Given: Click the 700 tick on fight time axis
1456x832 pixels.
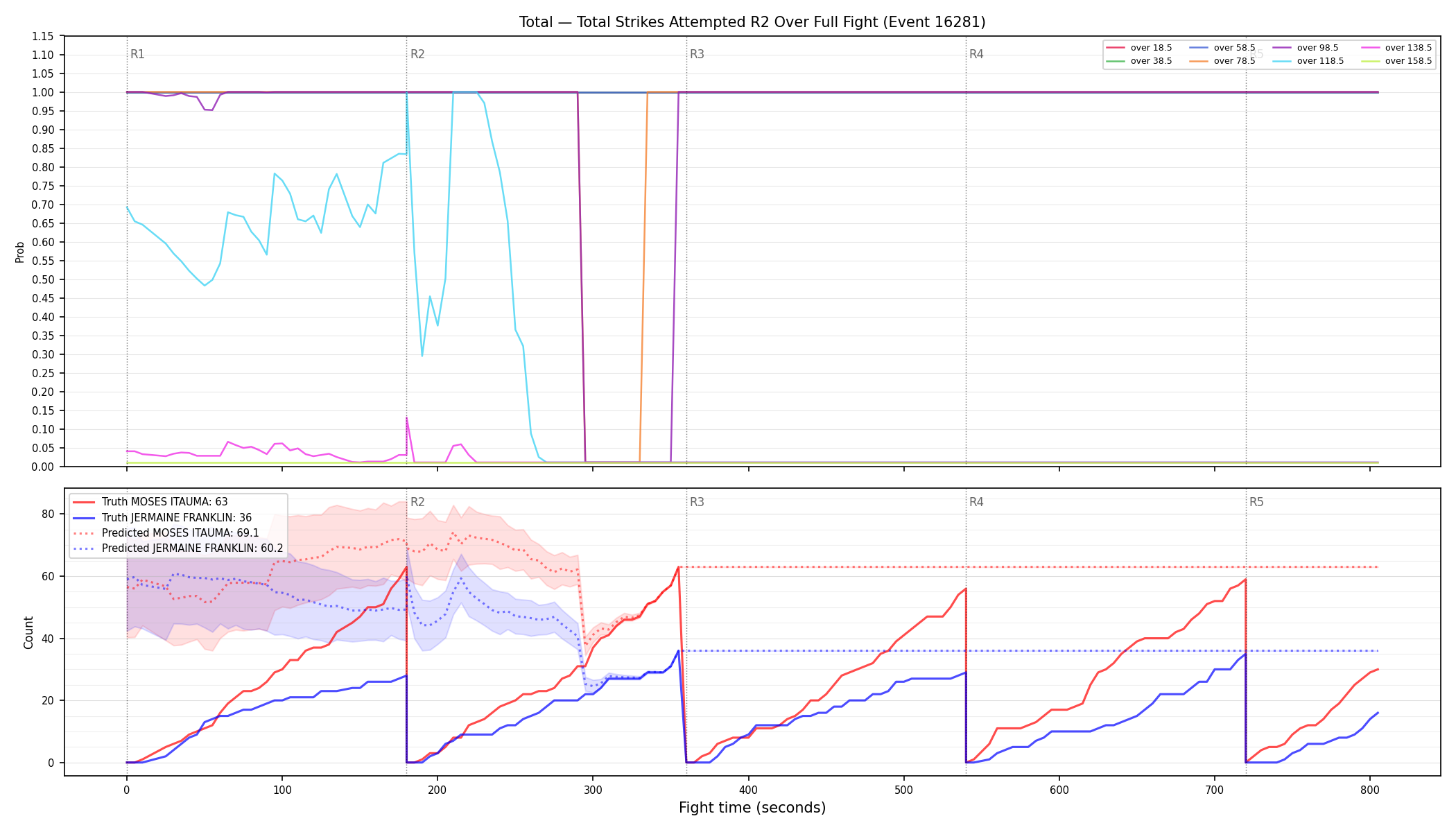Looking at the screenshot, I should coord(1214,790).
